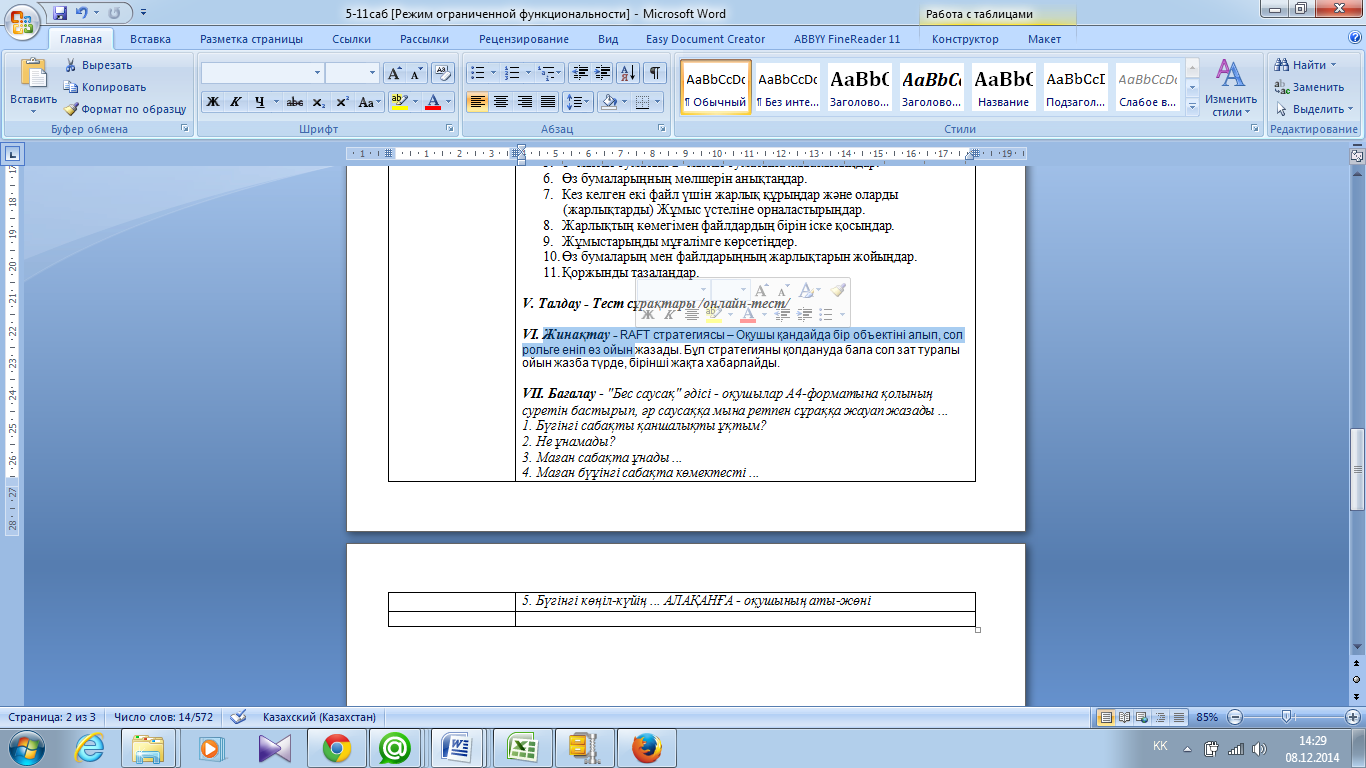Align text left
Image resolution: width=1366 pixels, height=768 pixels.
tap(478, 102)
